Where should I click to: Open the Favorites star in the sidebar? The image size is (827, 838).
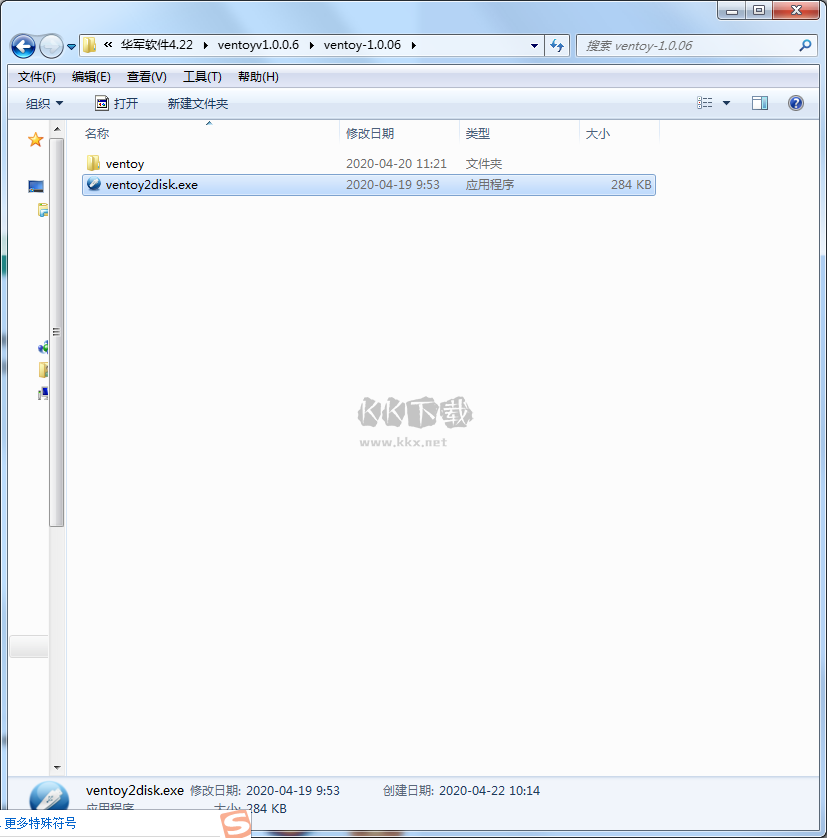(35, 140)
